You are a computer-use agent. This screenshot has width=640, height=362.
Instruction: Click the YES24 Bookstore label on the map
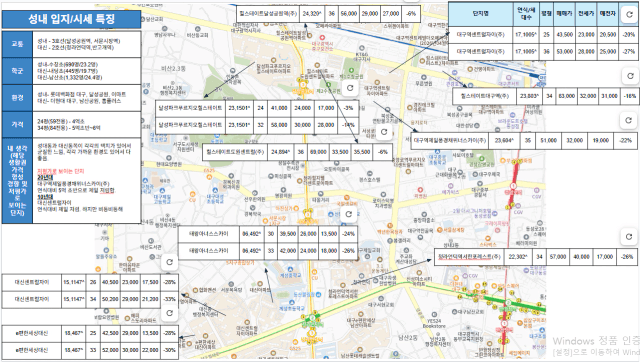(434, 324)
